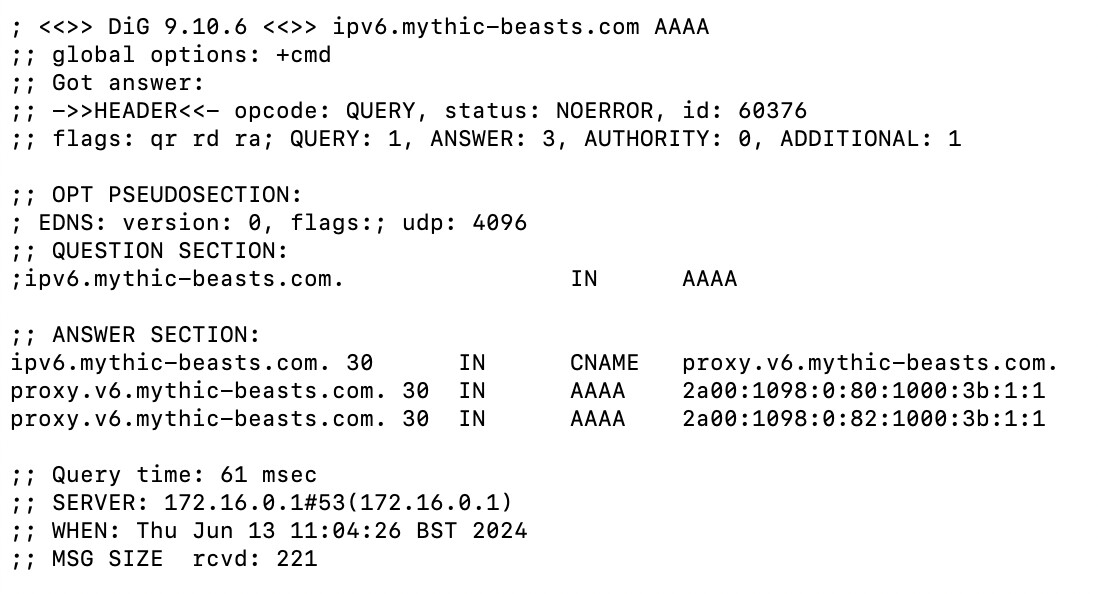1098x594 pixels.
Task: Click the "OPT PSEUDOSECTION" heading
Action: click(x=176, y=195)
